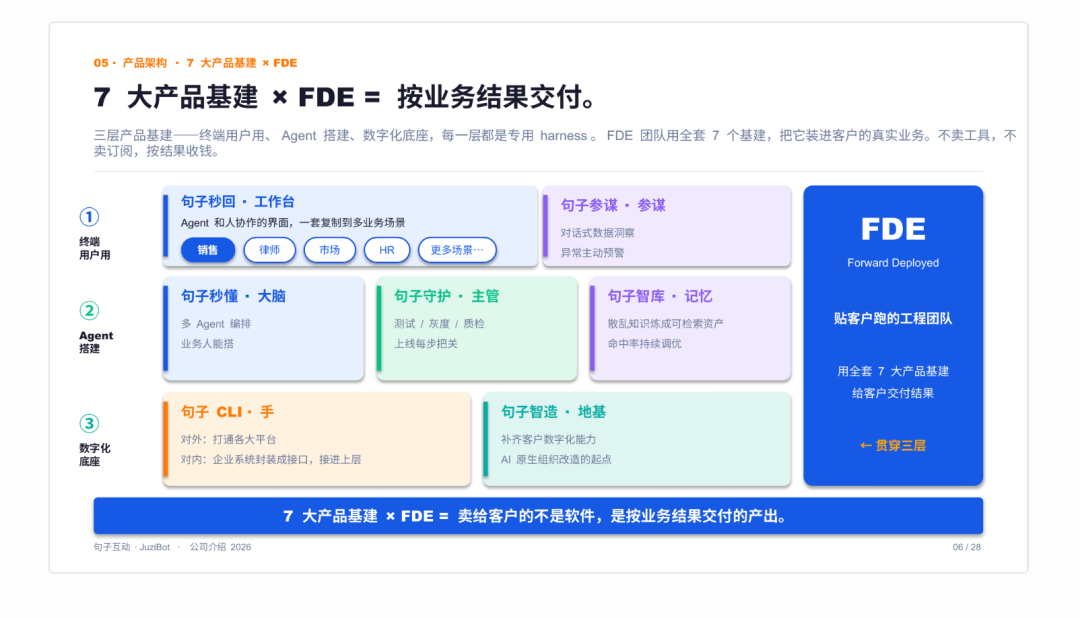Select the page number 06 / 28
Image resolution: width=1080 pixels, height=618 pixels.
[x=966, y=547]
